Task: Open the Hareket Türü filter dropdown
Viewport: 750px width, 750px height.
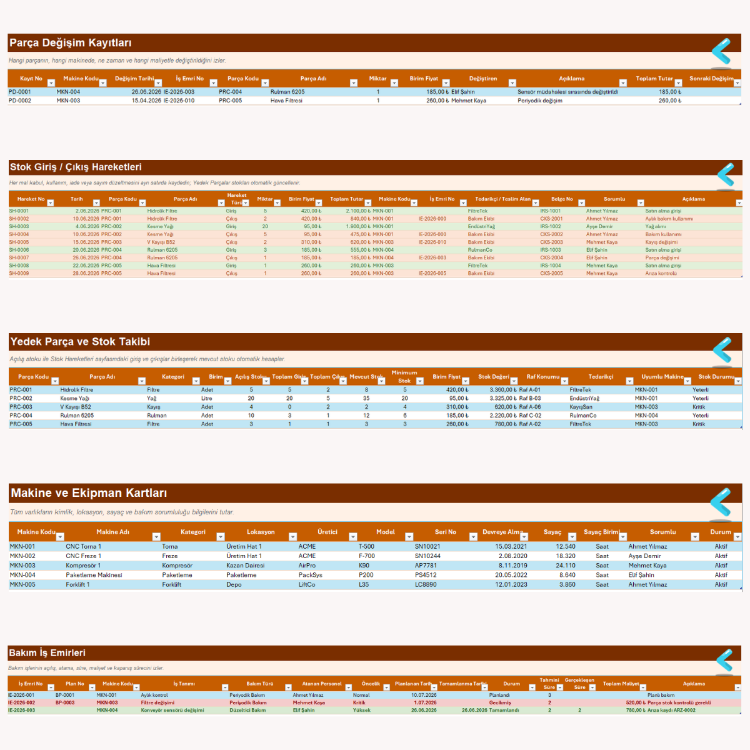Action: click(246, 203)
